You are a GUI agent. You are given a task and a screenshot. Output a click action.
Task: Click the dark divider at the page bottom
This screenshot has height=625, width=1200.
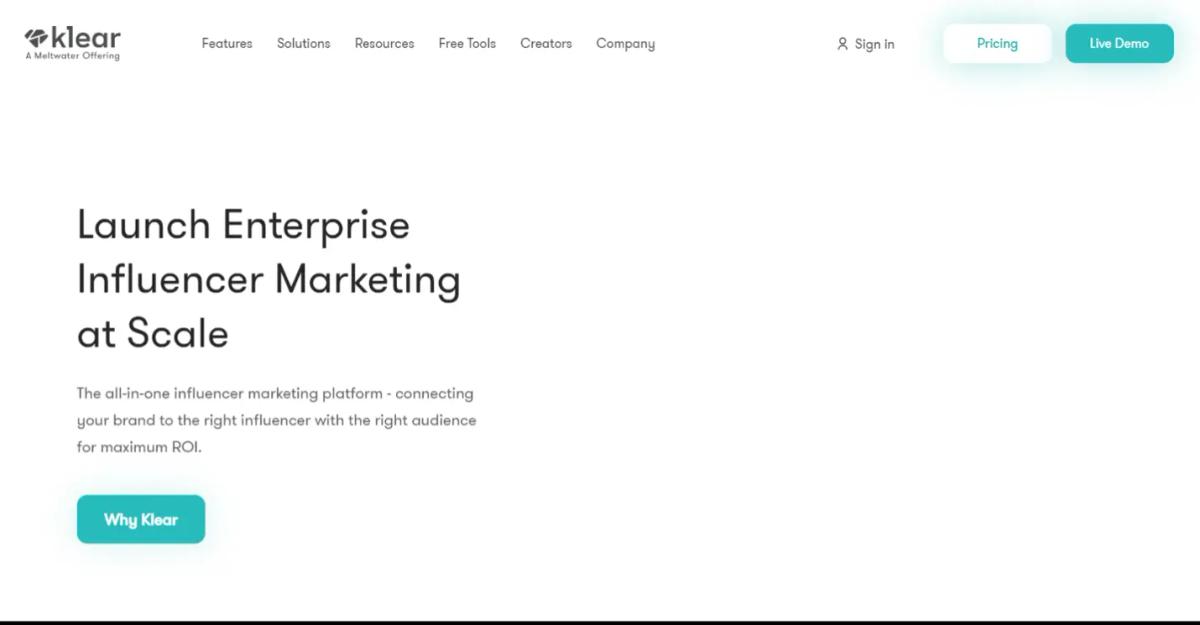[x=600, y=621]
